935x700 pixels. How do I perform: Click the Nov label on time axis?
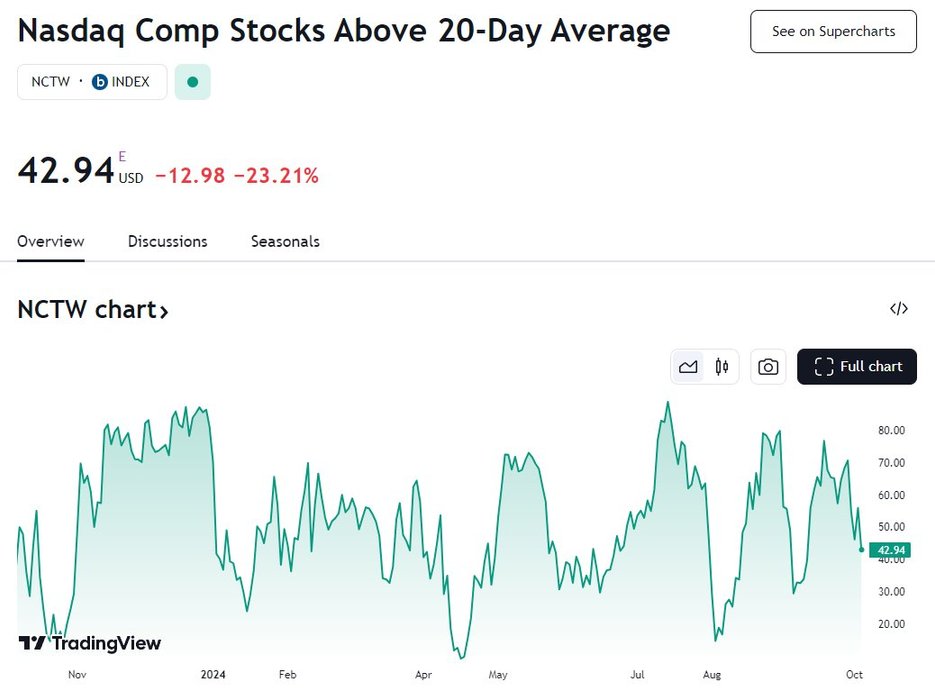point(77,675)
